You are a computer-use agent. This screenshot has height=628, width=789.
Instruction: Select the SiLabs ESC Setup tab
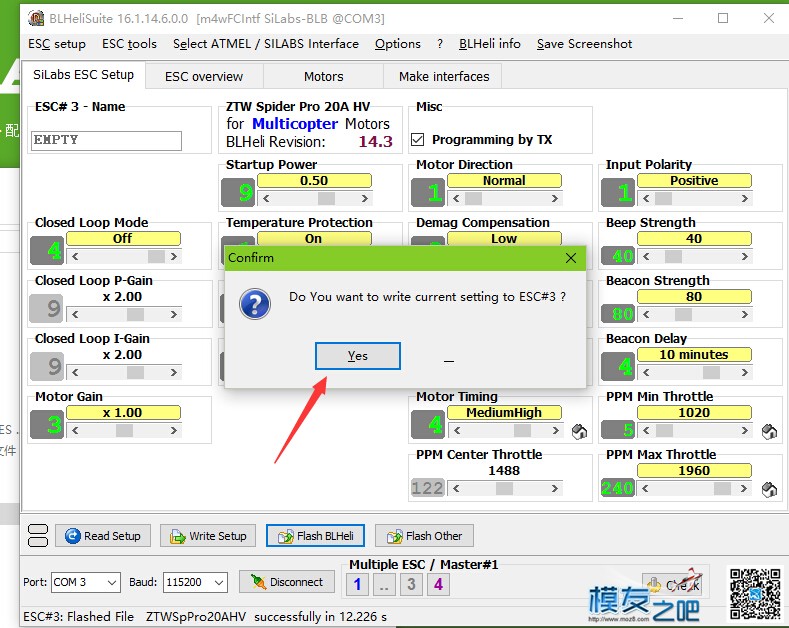tap(84, 75)
